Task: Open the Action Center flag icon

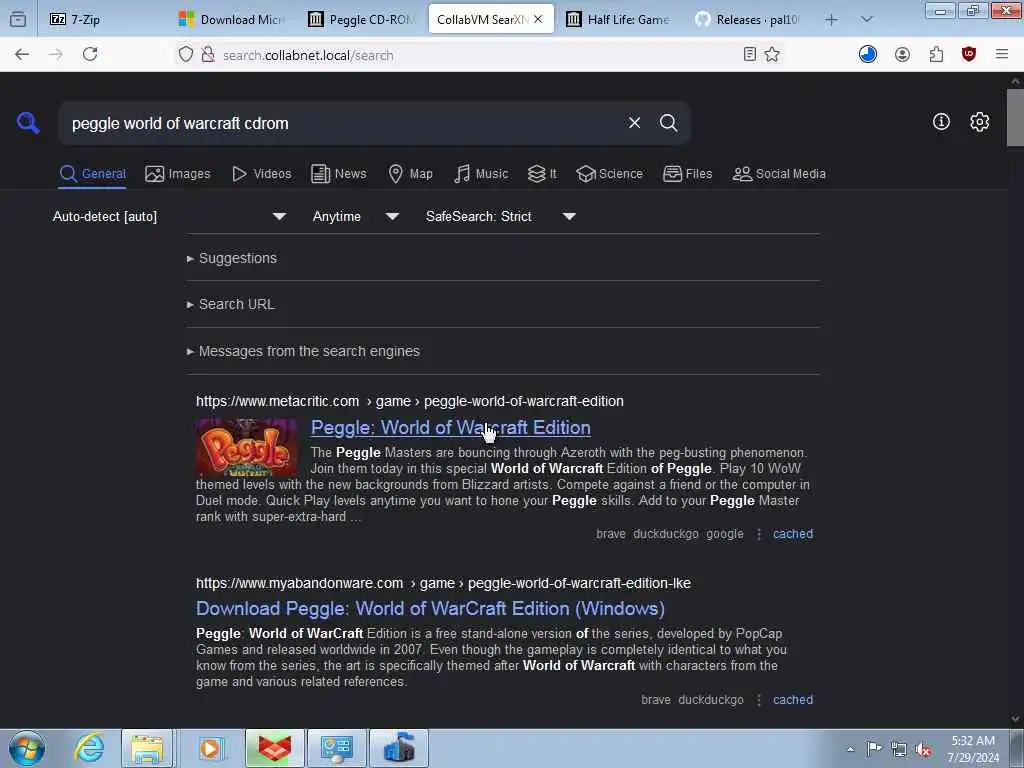Action: pyautogui.click(x=874, y=748)
